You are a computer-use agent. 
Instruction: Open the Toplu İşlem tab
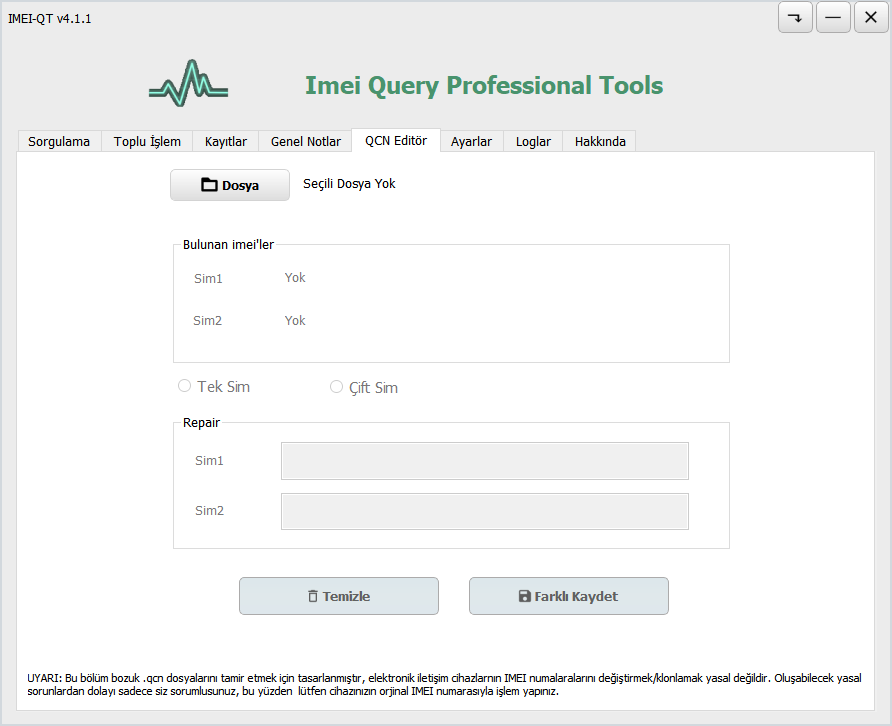[147, 141]
